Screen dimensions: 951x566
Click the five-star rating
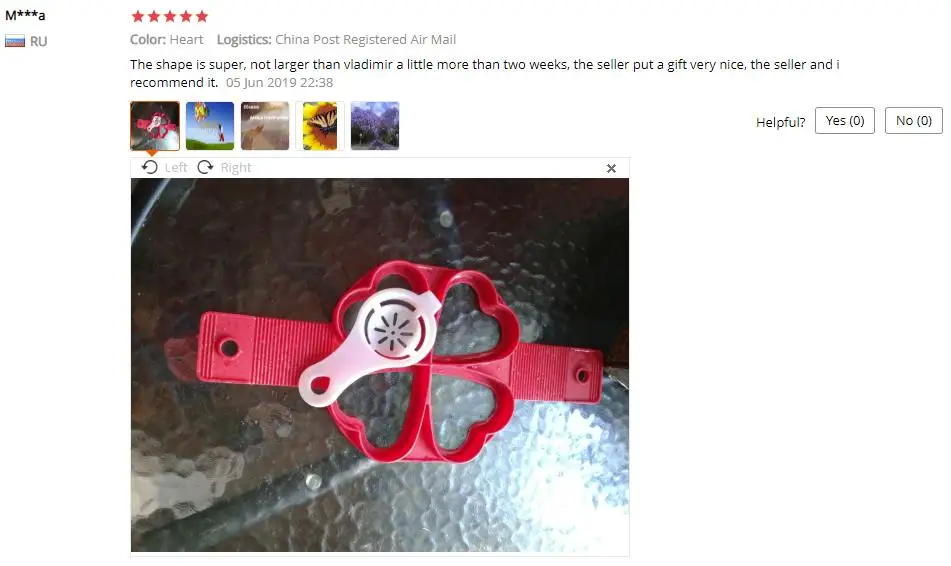(170, 16)
